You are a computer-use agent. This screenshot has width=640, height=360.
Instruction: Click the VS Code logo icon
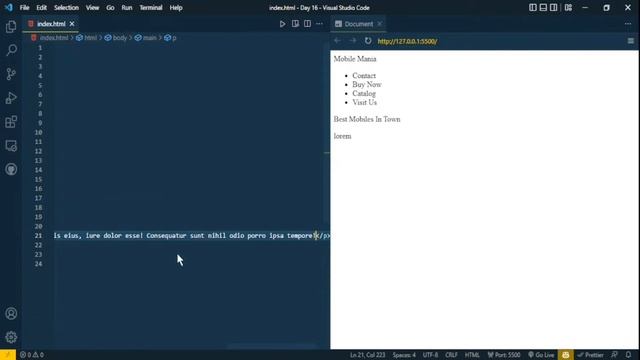(x=9, y=8)
